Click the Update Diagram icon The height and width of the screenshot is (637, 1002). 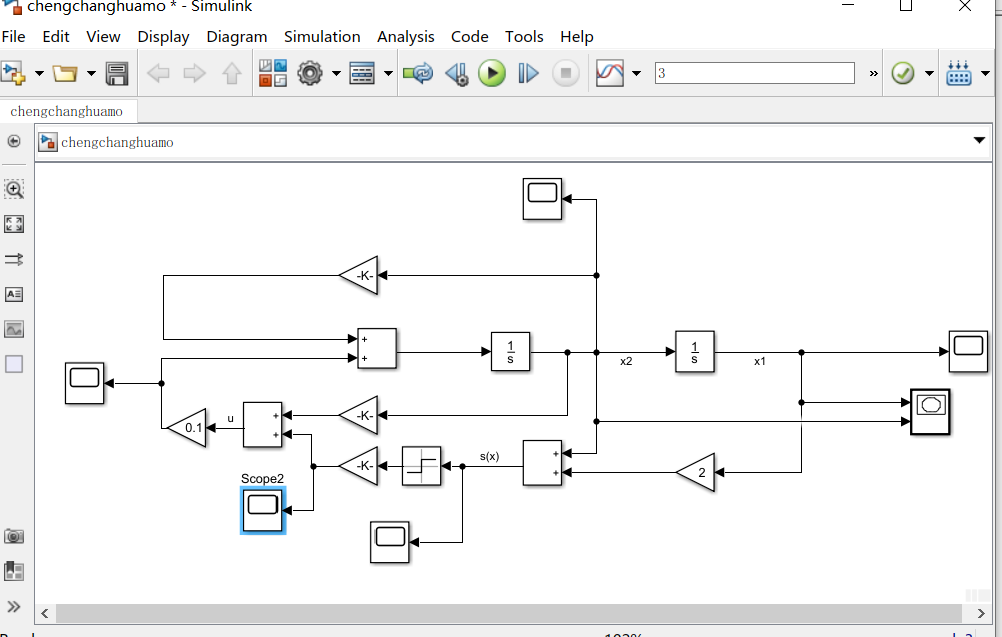tap(418, 73)
